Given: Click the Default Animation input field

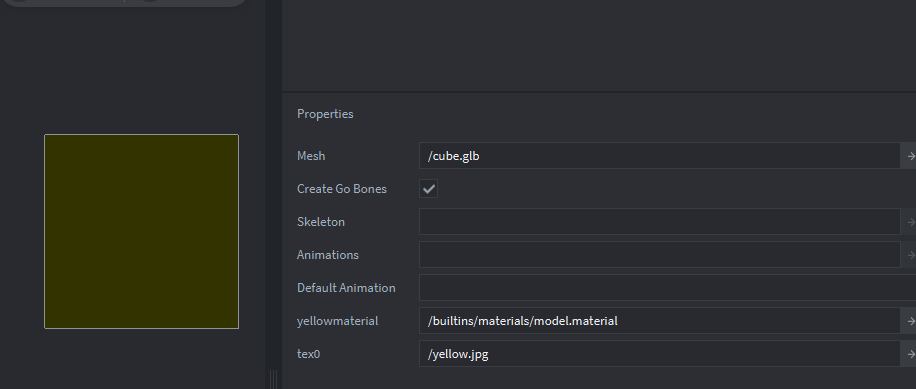Looking at the screenshot, I should pos(667,288).
